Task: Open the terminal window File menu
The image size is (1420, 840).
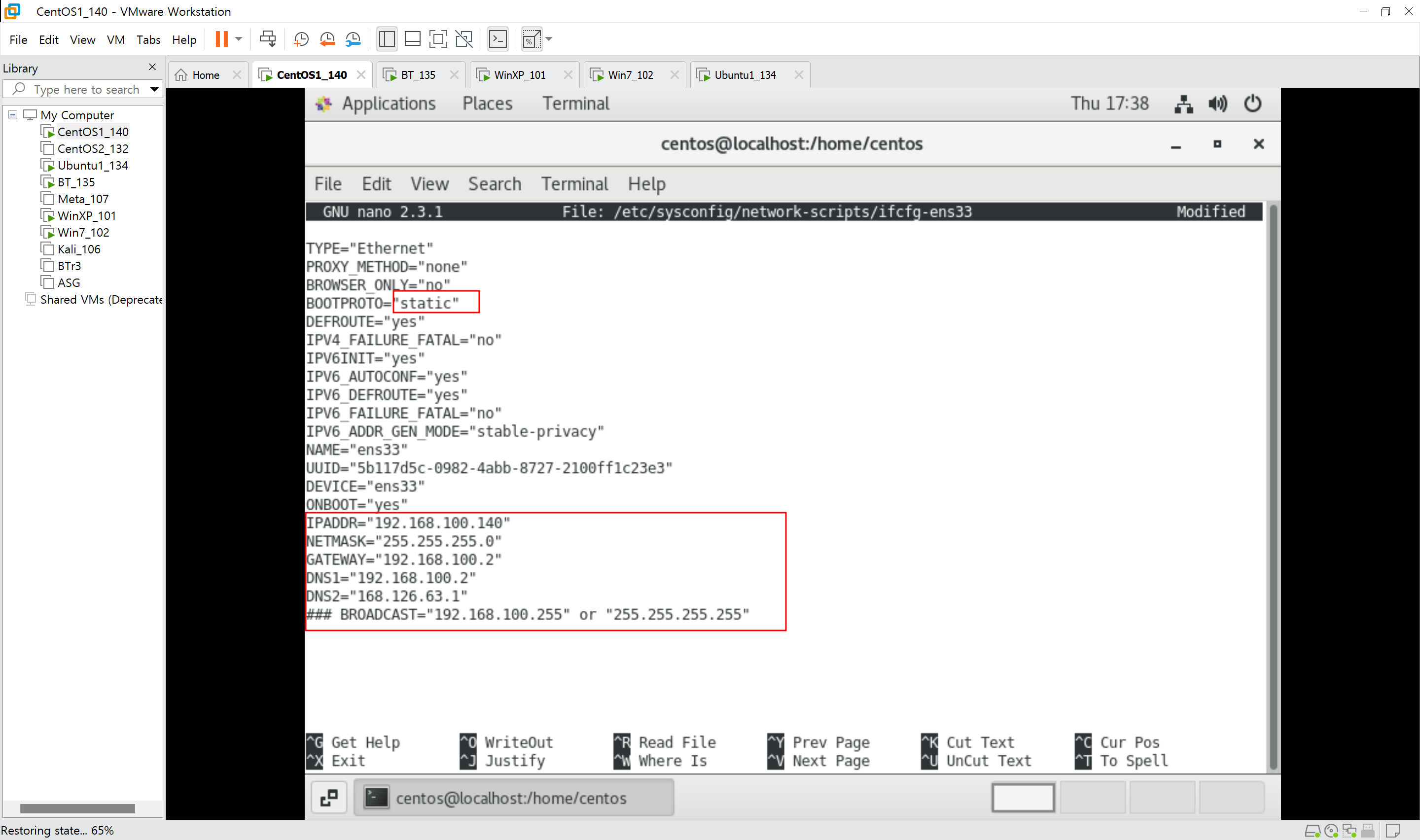Action: [x=328, y=184]
